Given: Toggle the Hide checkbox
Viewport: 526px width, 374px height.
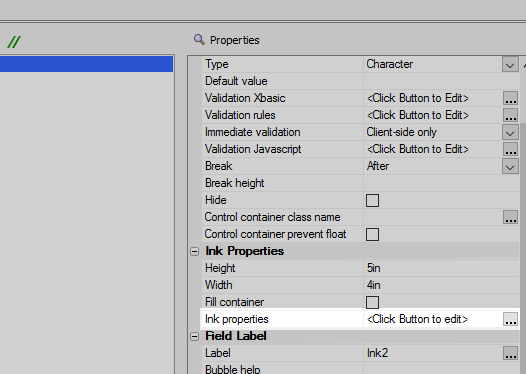Looking at the screenshot, I should click(x=372, y=201).
